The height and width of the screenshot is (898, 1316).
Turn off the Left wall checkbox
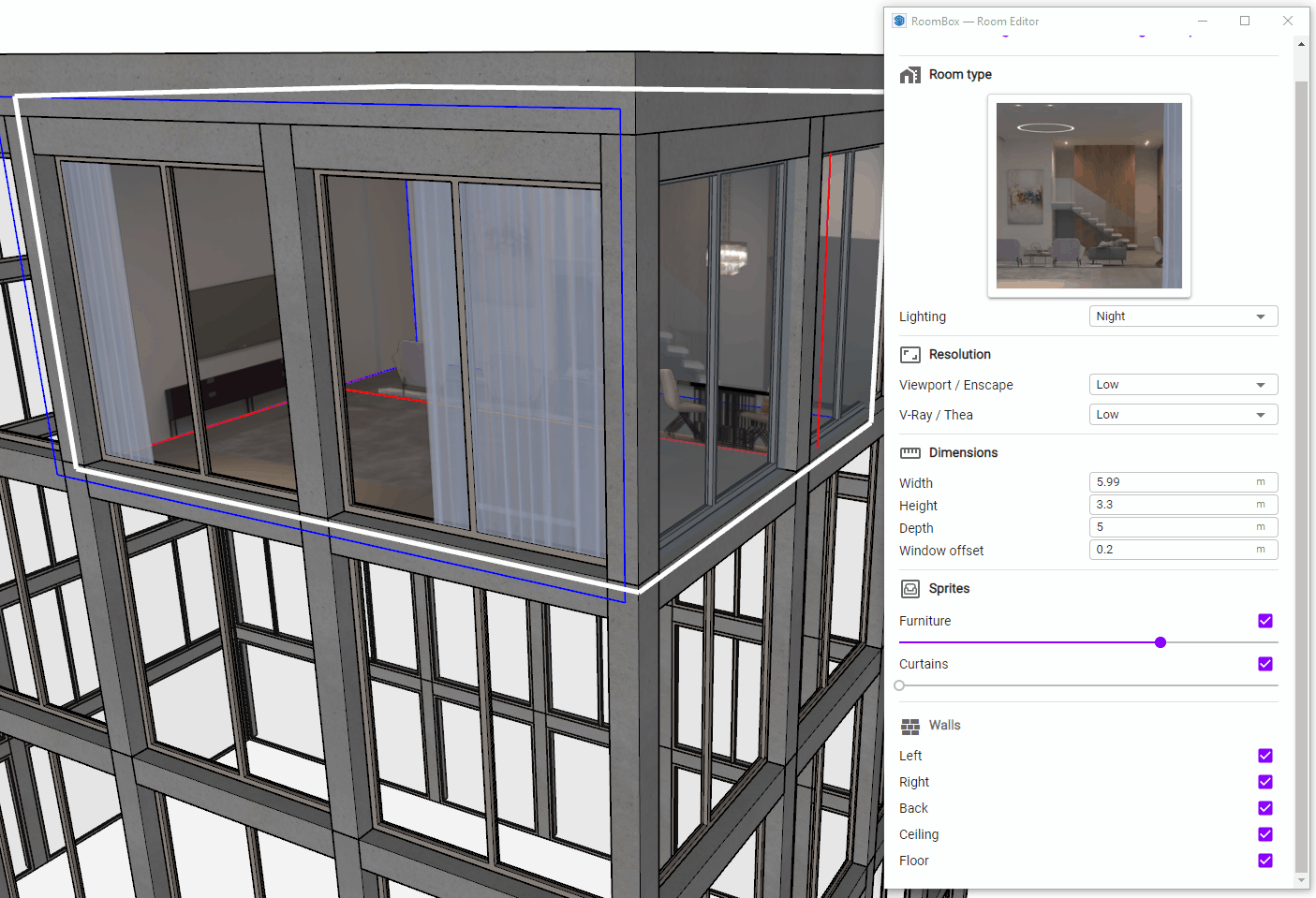coord(1265,756)
